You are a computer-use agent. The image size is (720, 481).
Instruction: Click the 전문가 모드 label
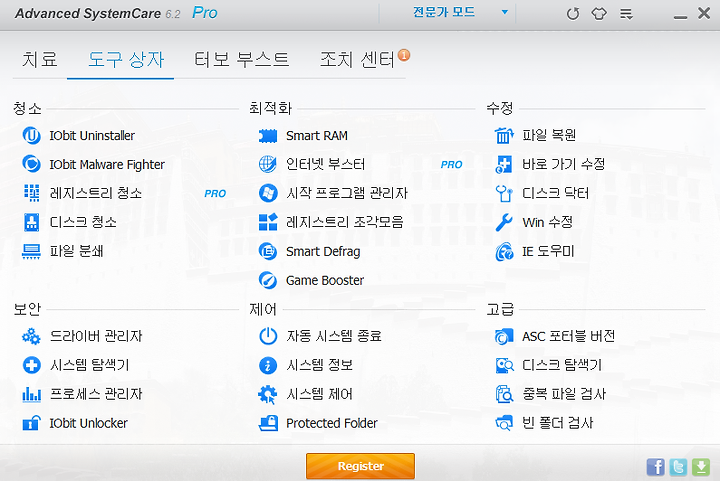pos(444,12)
